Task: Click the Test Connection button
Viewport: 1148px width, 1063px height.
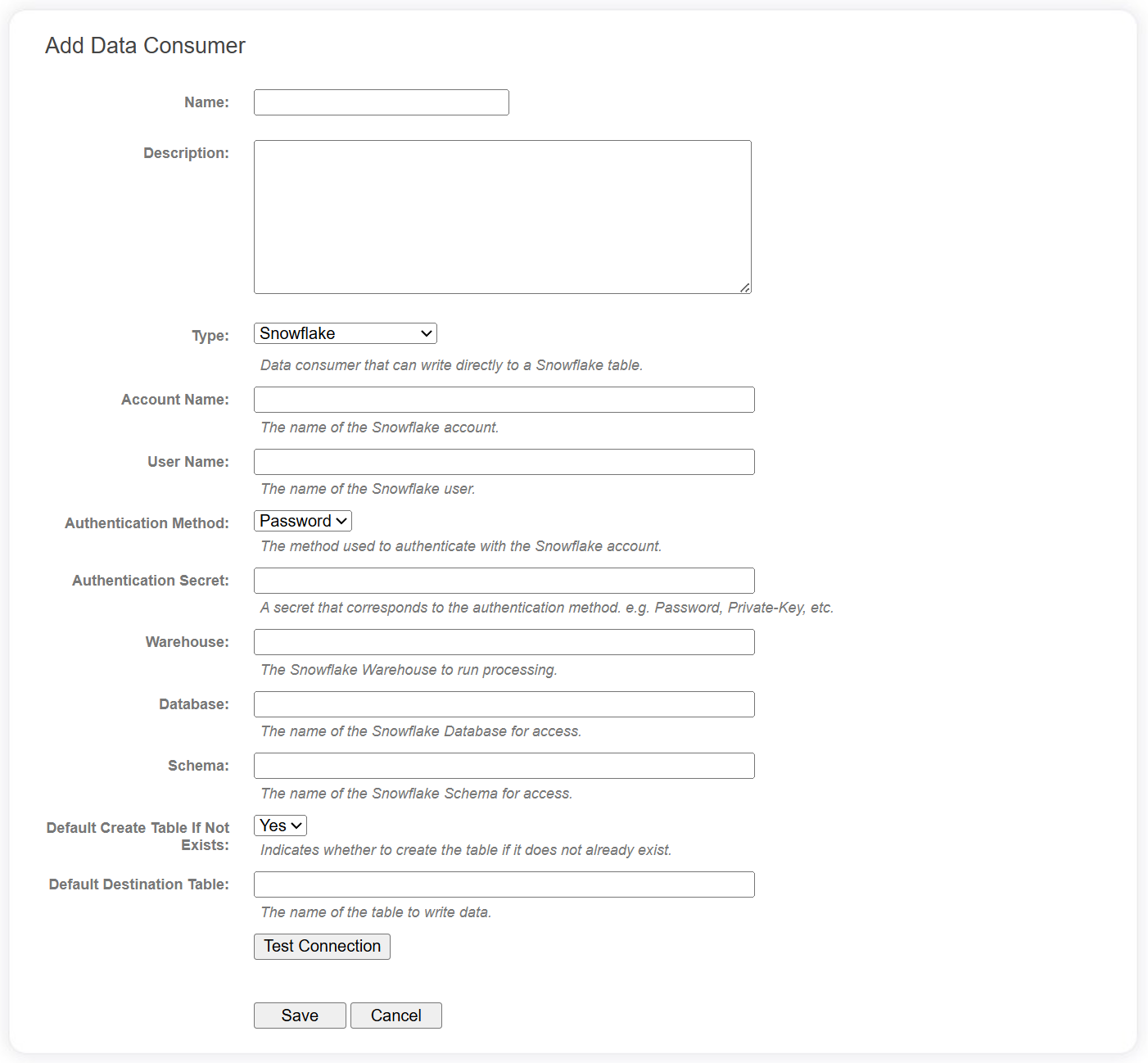Action: [x=322, y=947]
